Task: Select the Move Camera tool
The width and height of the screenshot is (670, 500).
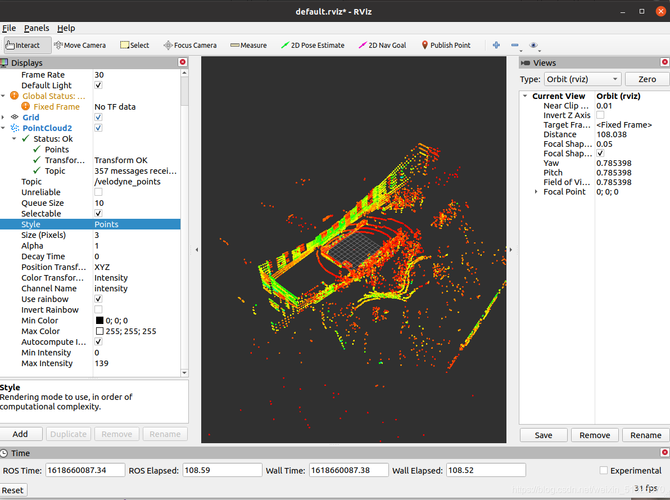Action: tap(80, 45)
